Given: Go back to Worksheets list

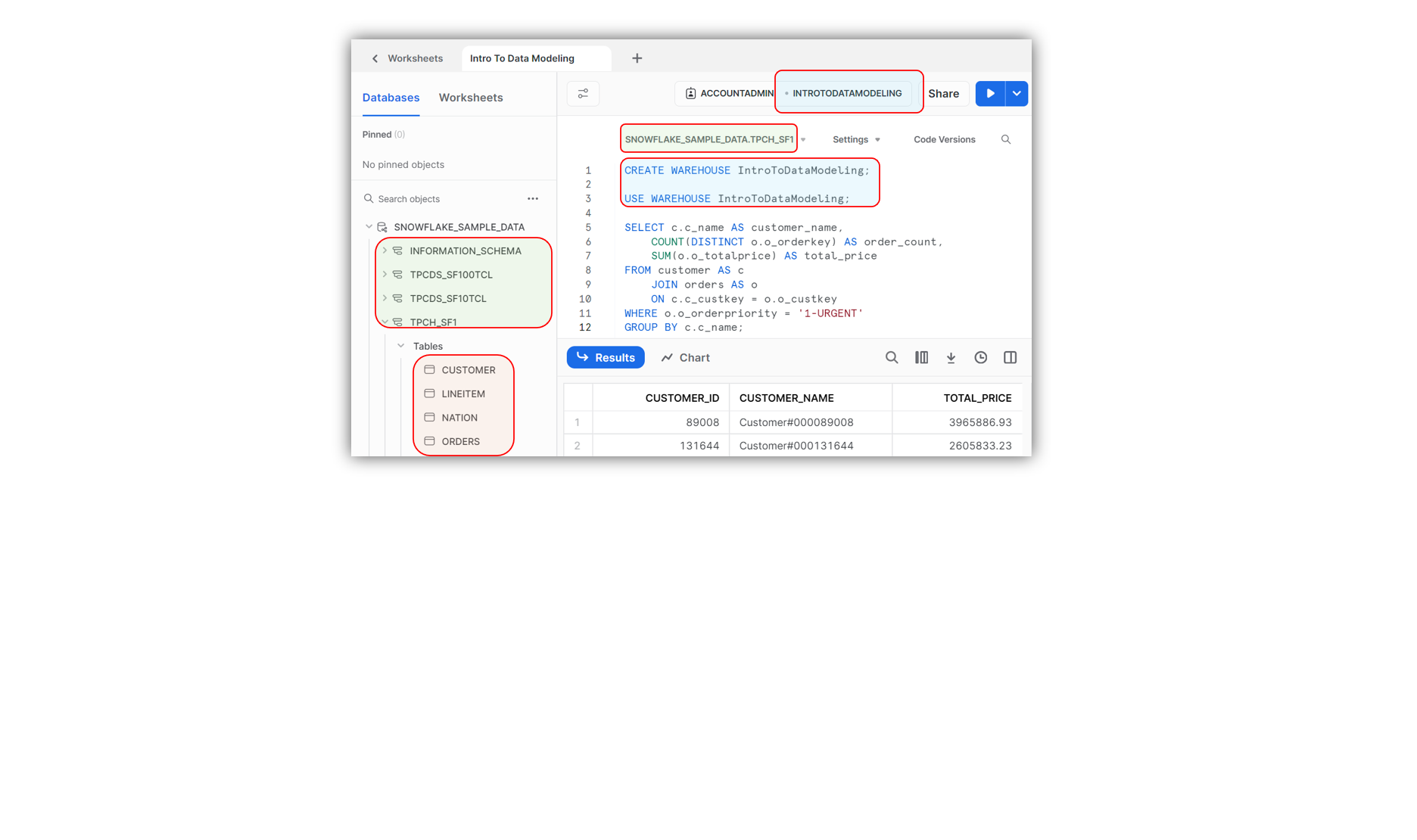Looking at the screenshot, I should 406,58.
